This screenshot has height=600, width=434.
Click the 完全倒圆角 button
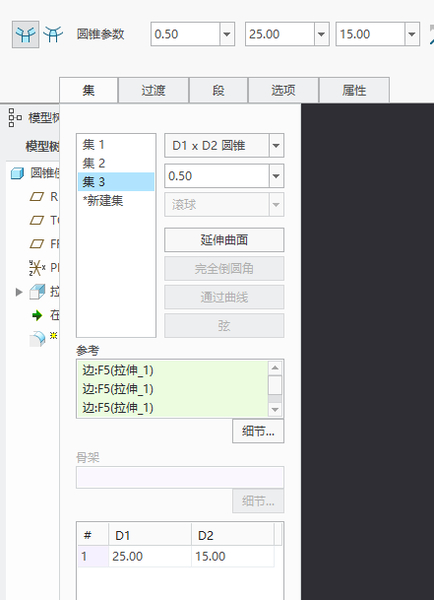(224, 269)
